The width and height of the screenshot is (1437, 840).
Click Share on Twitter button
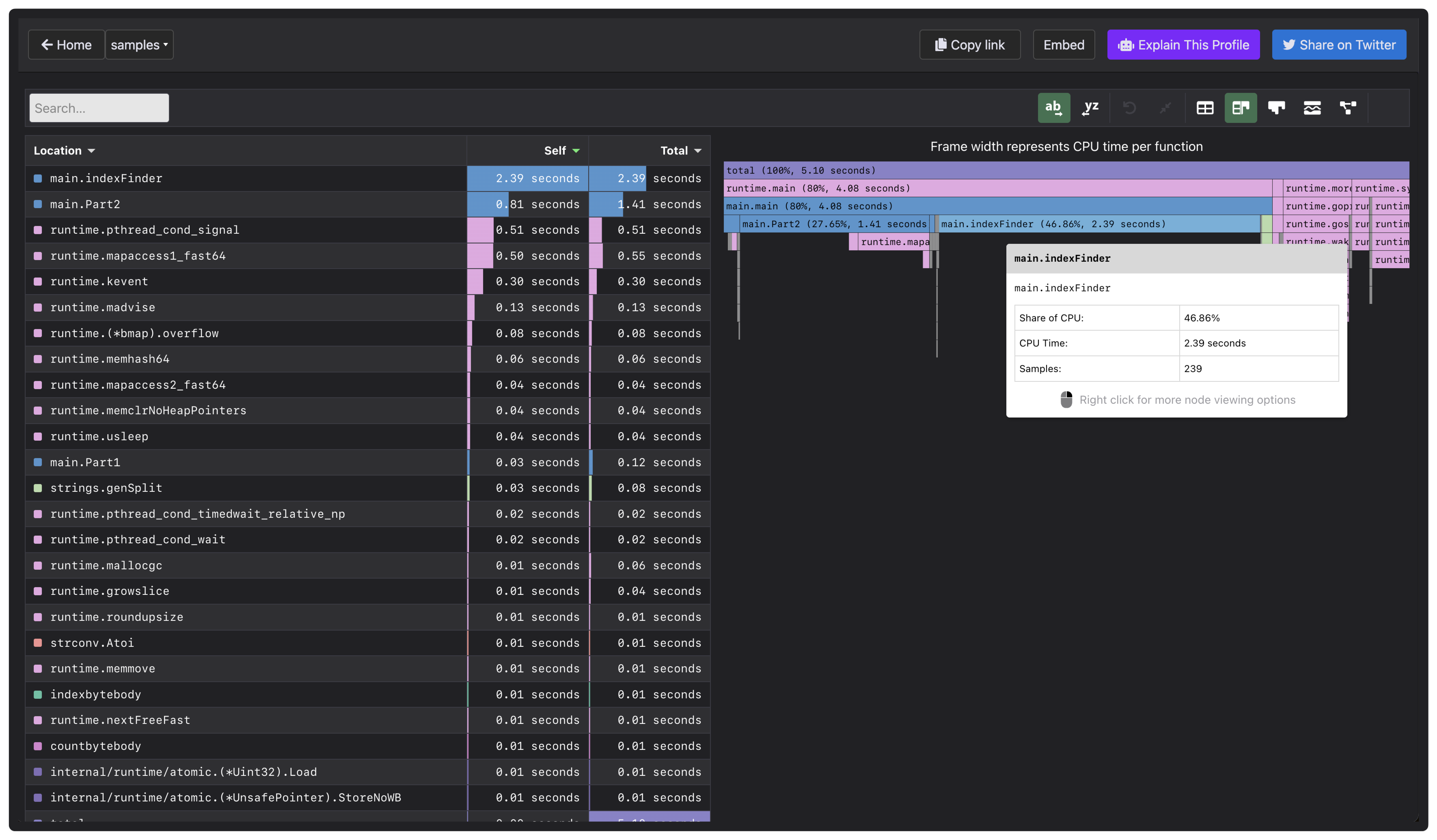coord(1339,45)
